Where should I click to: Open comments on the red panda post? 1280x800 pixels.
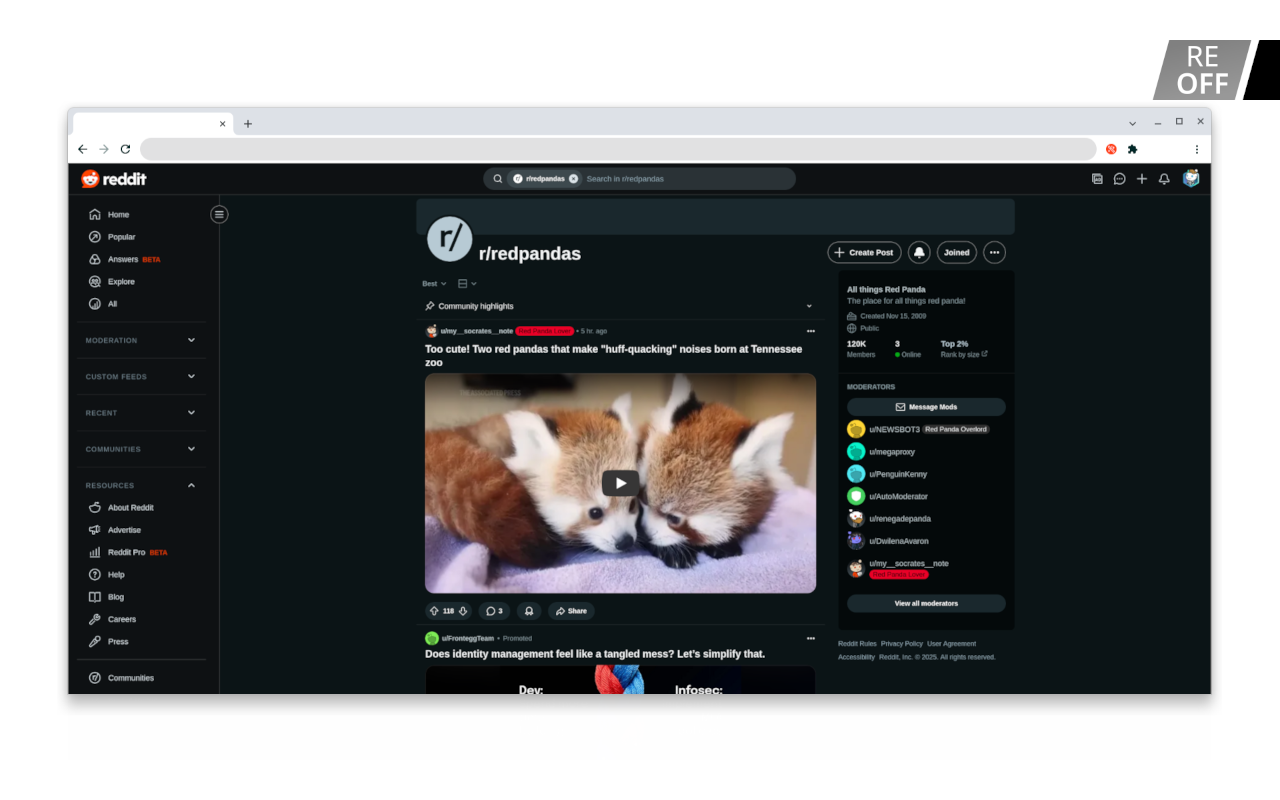tap(493, 610)
